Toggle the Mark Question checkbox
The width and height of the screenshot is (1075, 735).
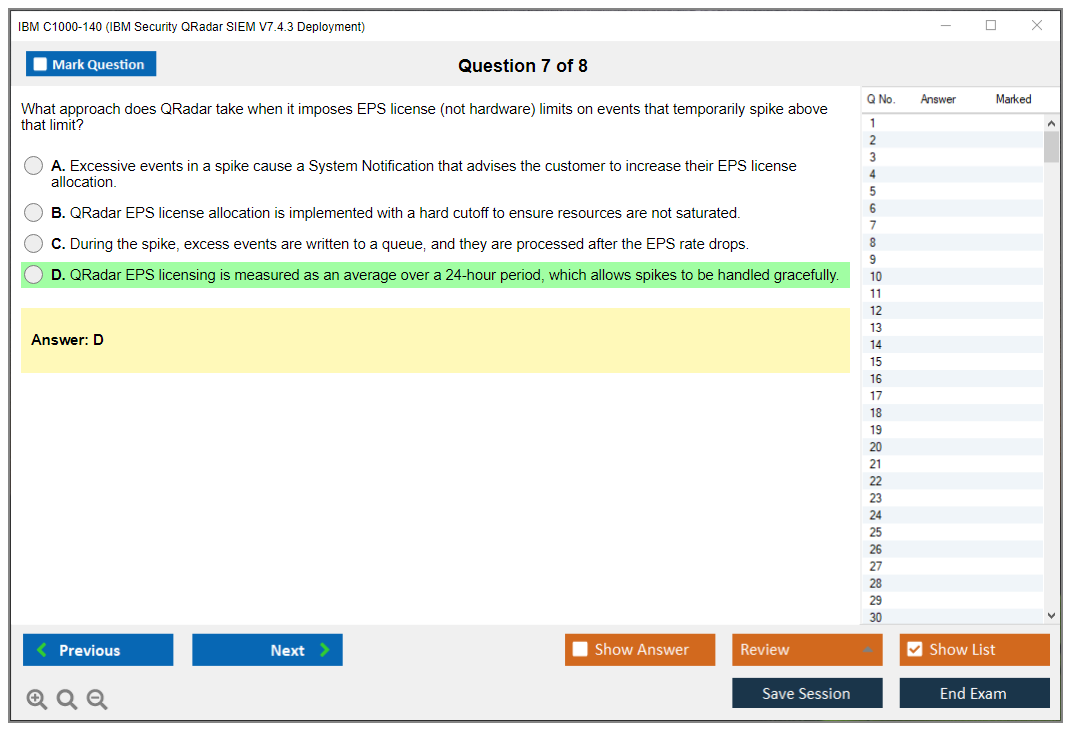click(x=41, y=65)
